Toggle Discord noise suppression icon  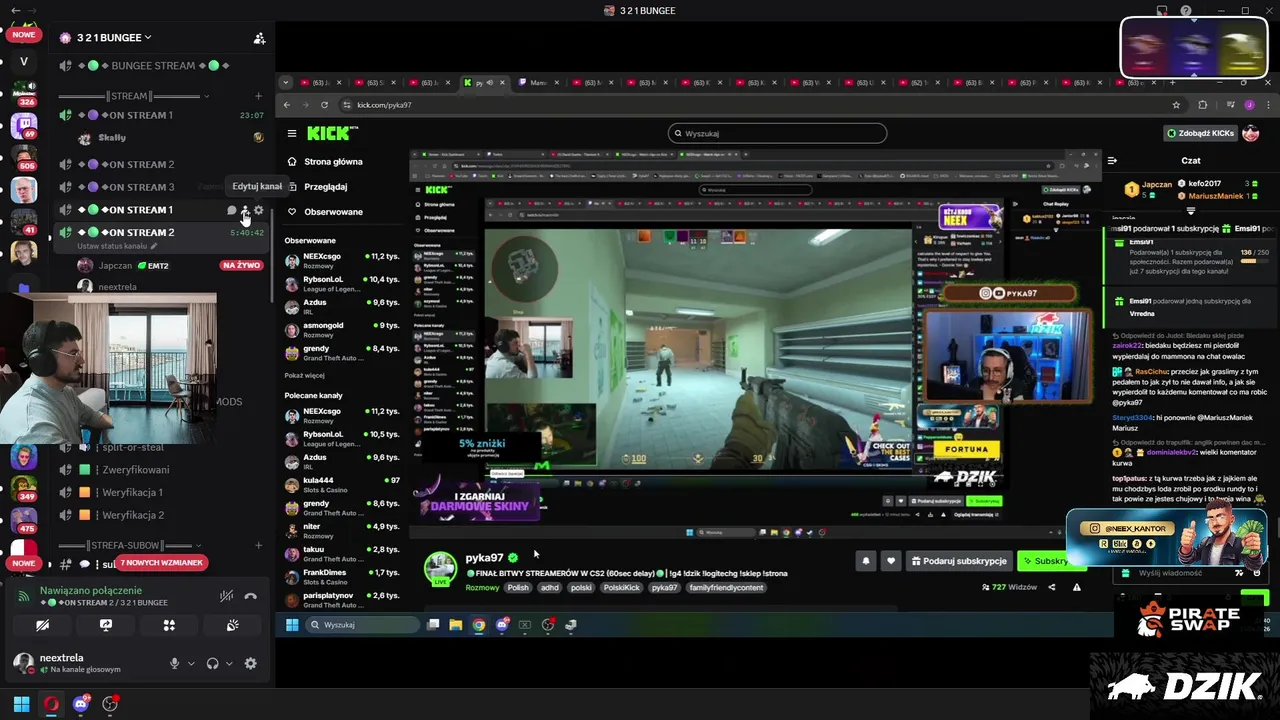[227, 596]
